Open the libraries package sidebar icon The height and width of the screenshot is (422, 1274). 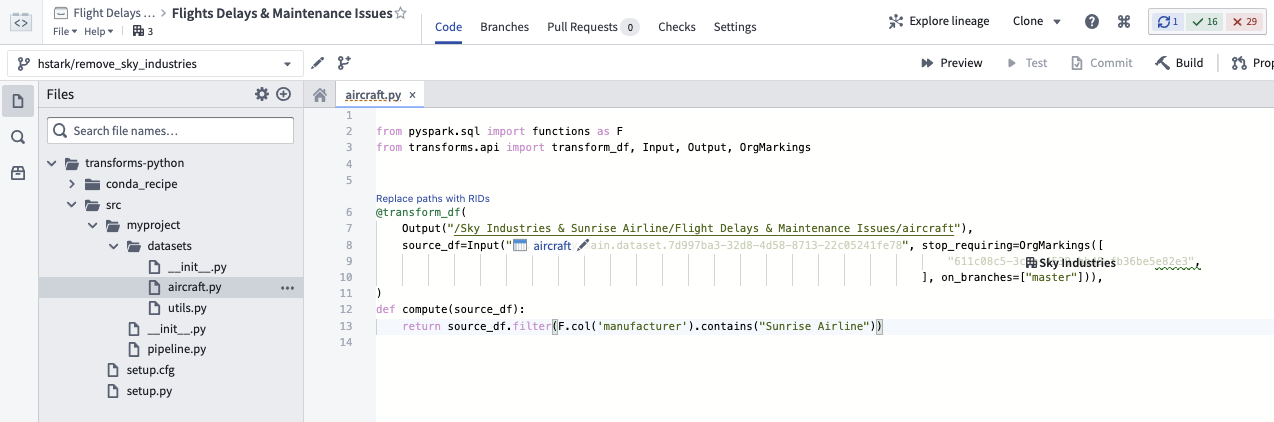pyautogui.click(x=17, y=173)
